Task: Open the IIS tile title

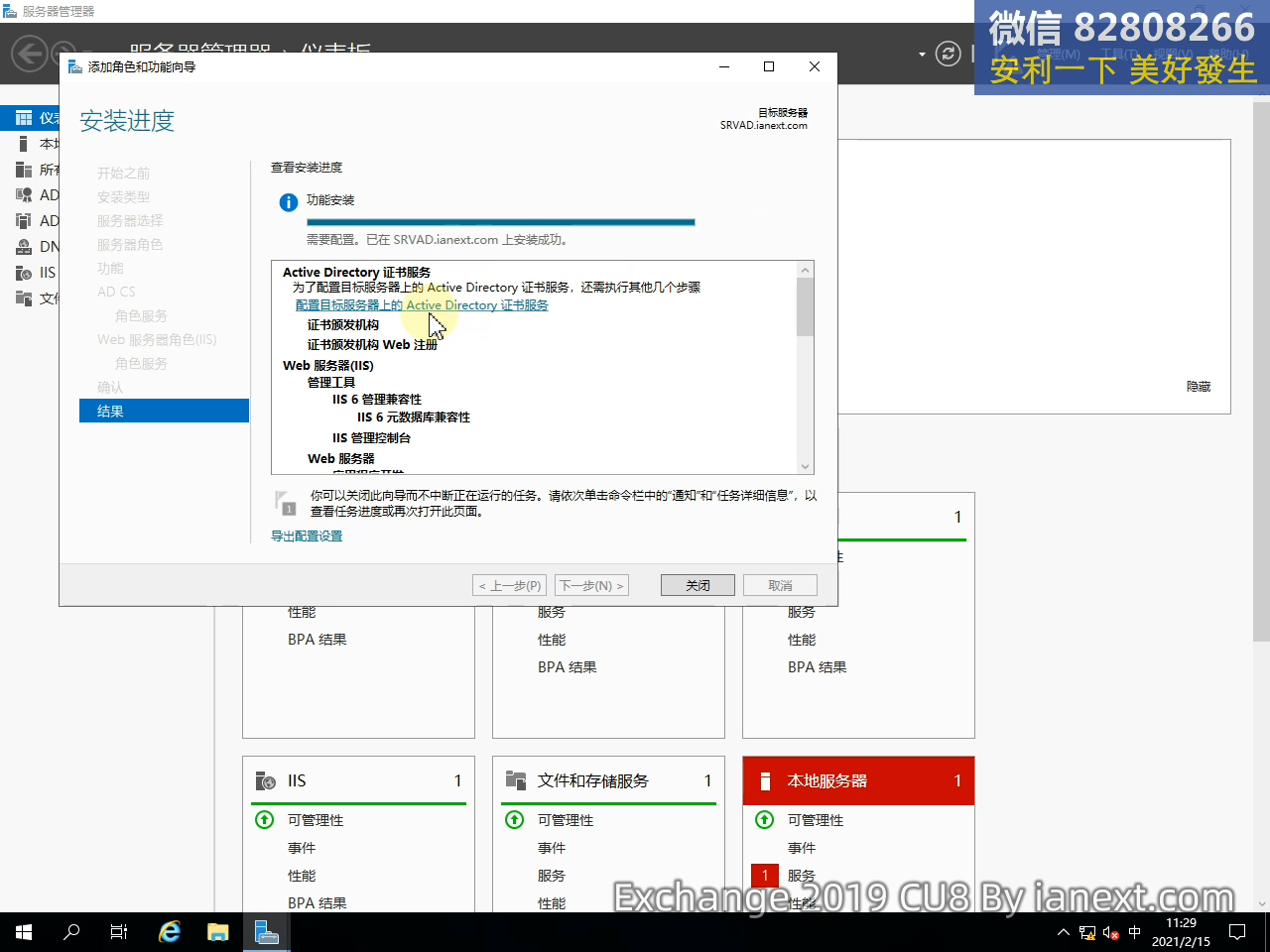Action: 297,780
